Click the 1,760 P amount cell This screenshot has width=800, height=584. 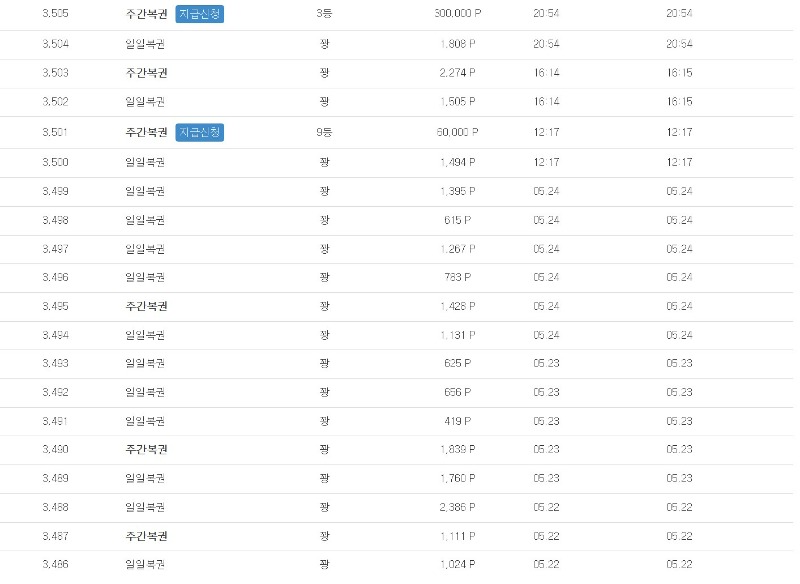(x=458, y=478)
